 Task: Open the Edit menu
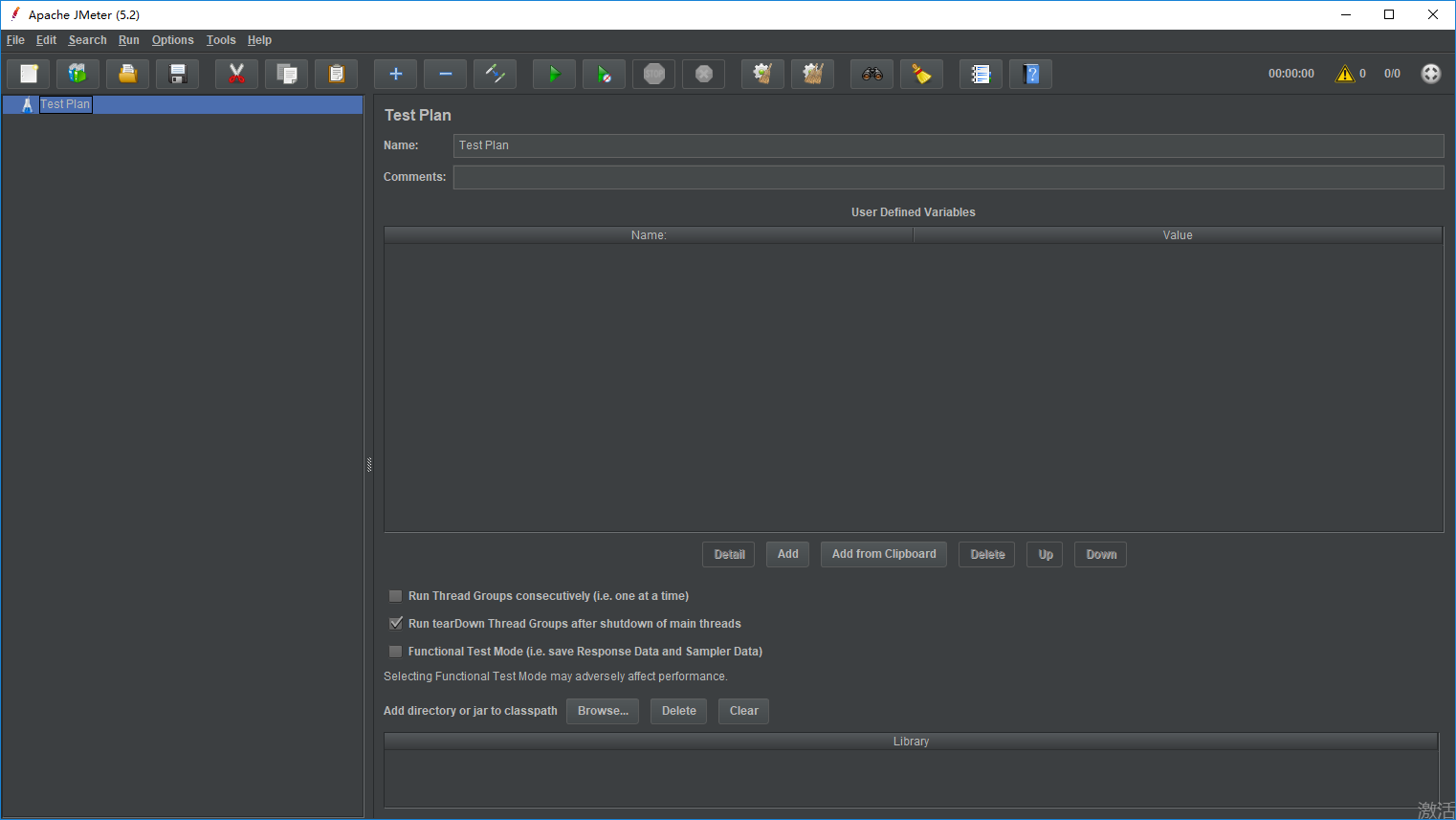coord(46,40)
